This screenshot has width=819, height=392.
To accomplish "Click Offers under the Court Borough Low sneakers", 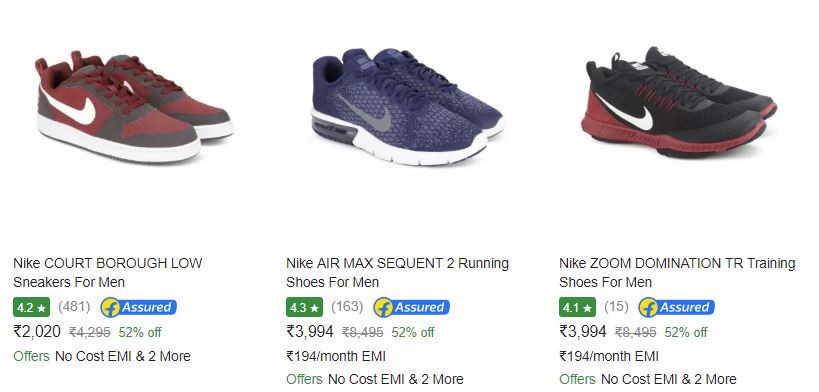I will point(31,356).
